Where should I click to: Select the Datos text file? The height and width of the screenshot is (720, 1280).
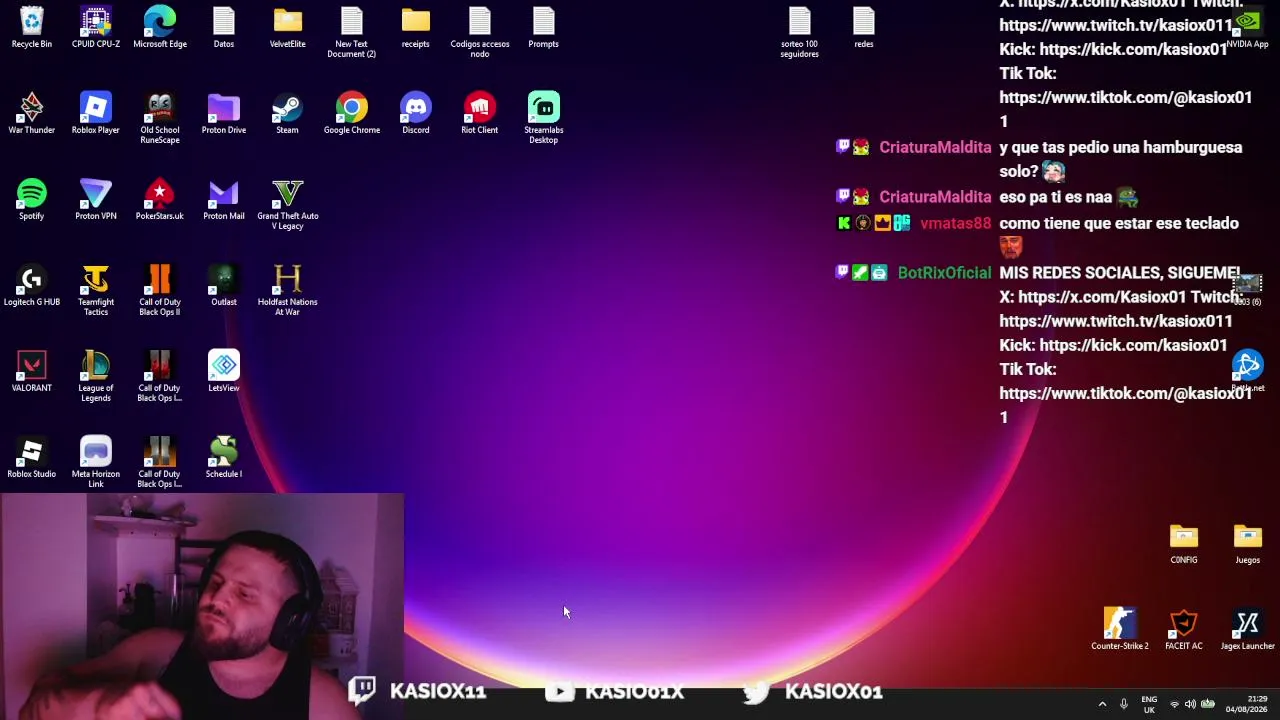tap(224, 27)
